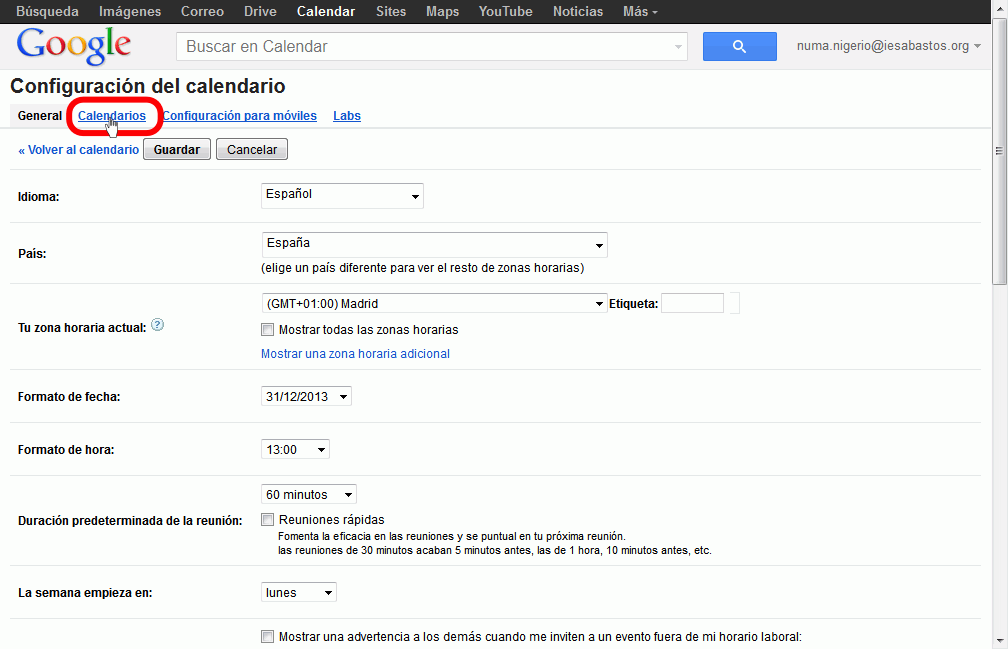Click the Google logo
This screenshot has height=649, width=1008.
click(73, 46)
